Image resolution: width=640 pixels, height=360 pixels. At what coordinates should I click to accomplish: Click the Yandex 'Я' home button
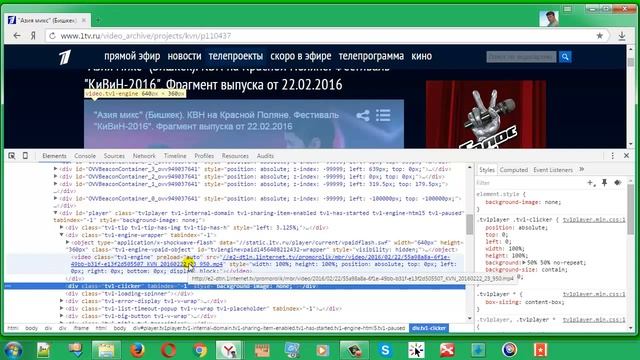tap(33, 36)
